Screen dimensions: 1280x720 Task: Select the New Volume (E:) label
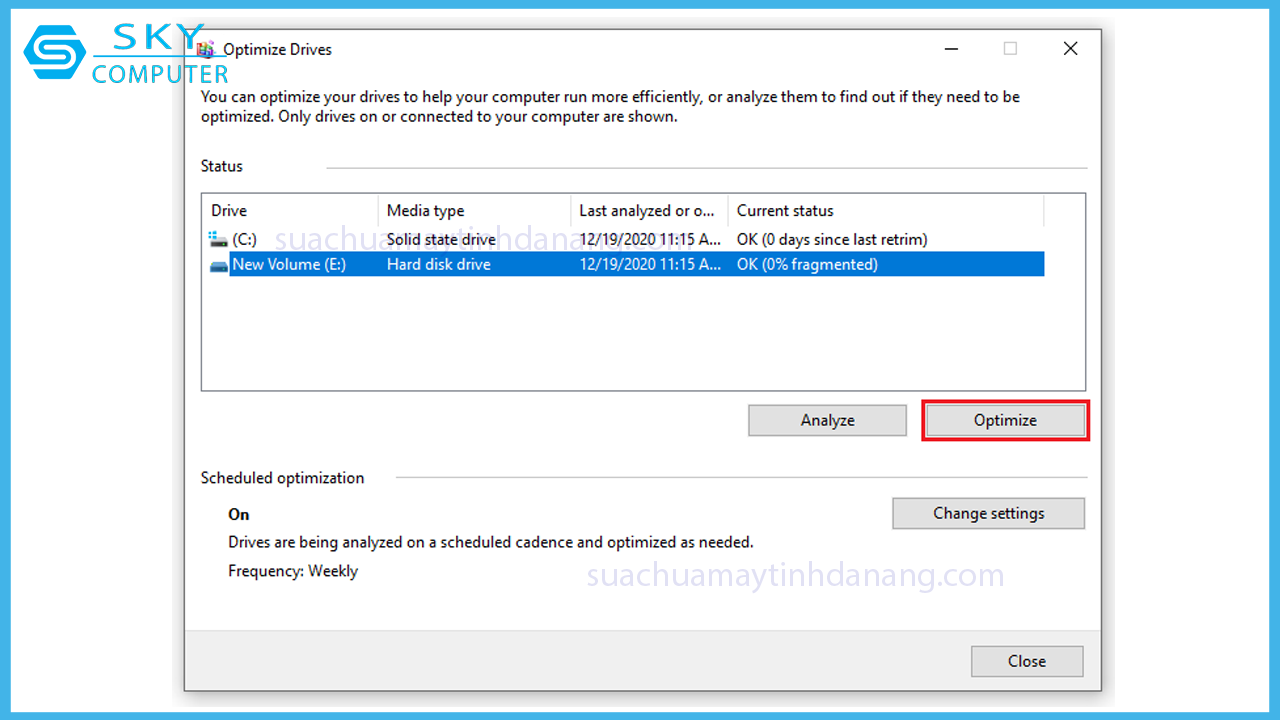tap(289, 265)
